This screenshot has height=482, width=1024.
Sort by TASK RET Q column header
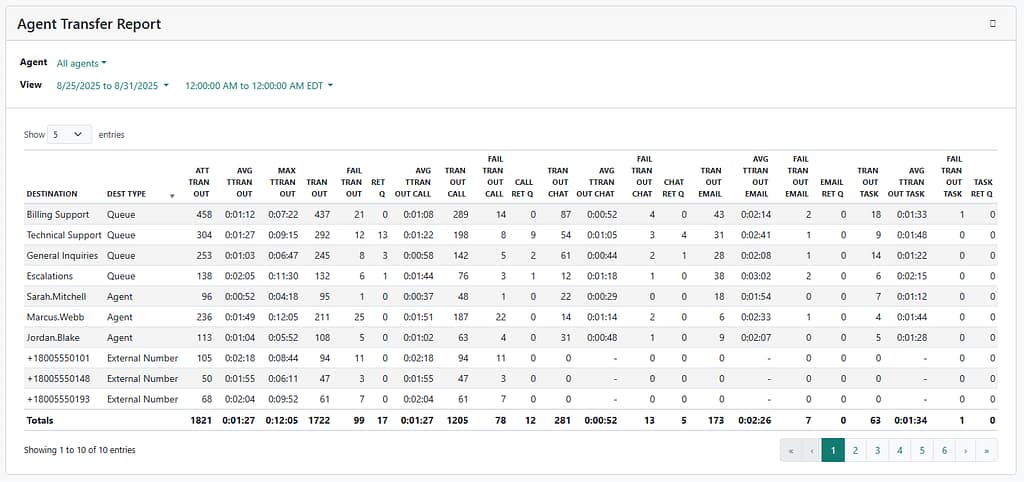(983, 188)
